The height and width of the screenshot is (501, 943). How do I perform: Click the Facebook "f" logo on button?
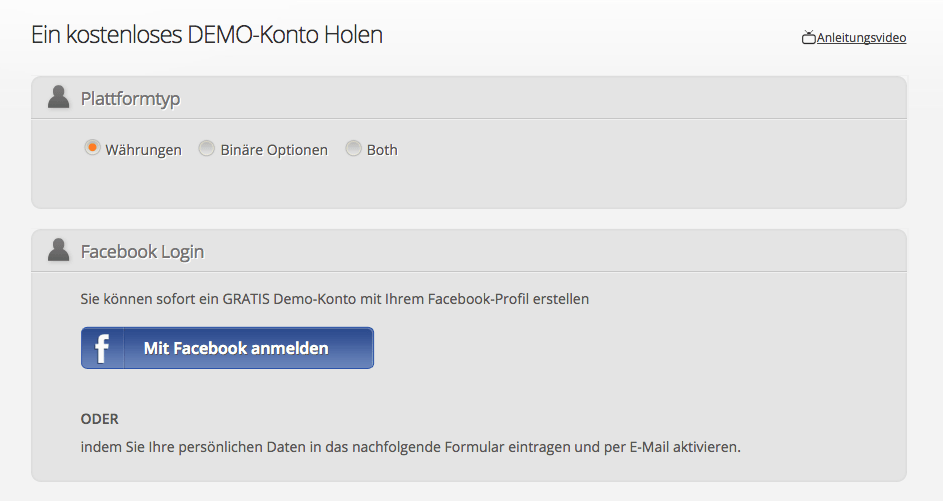[x=102, y=348]
